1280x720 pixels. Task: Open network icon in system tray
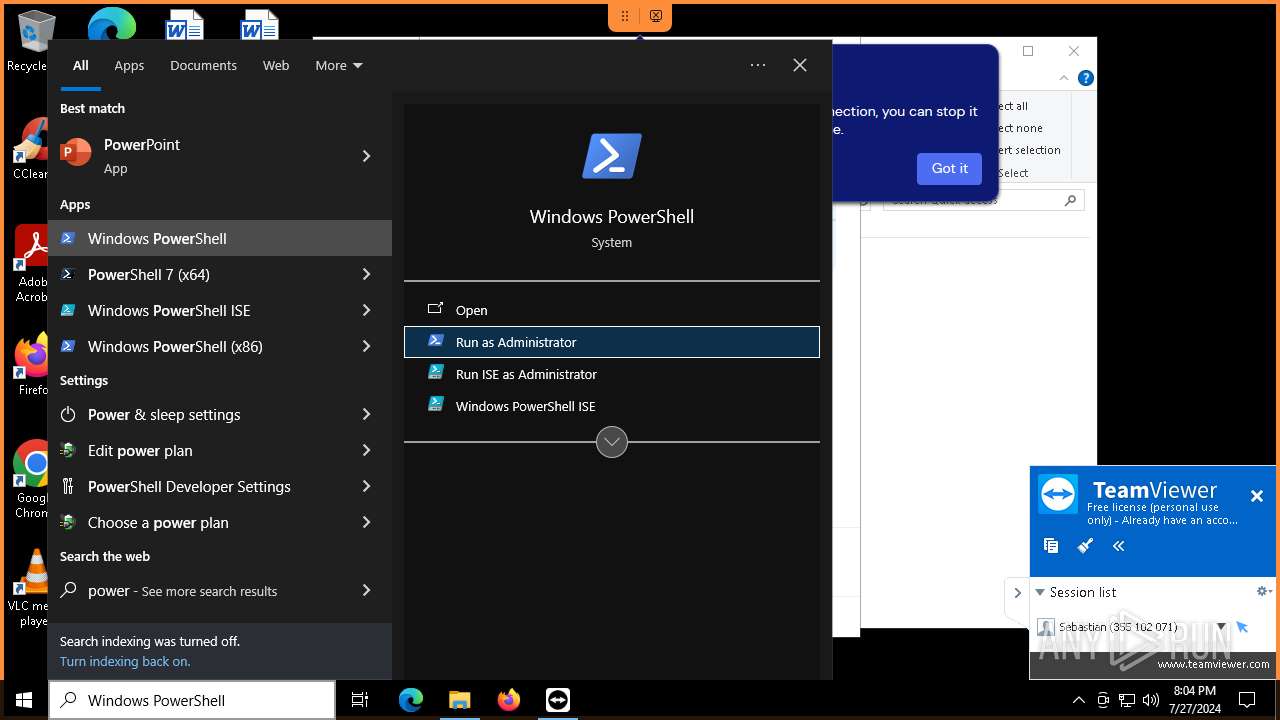click(x=1127, y=700)
